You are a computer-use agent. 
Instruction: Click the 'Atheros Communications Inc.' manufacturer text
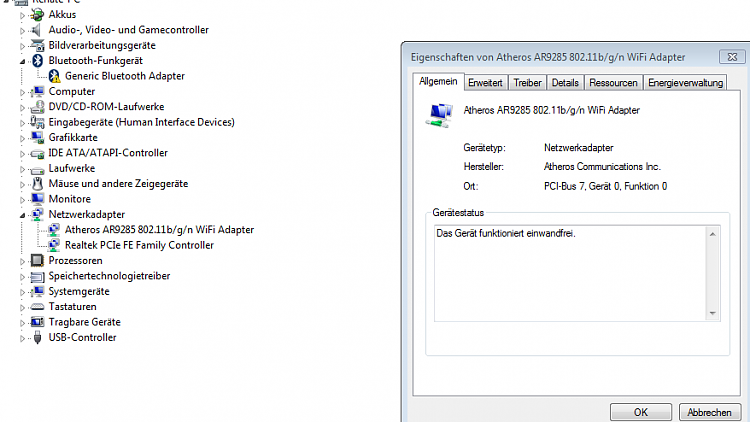click(602, 167)
